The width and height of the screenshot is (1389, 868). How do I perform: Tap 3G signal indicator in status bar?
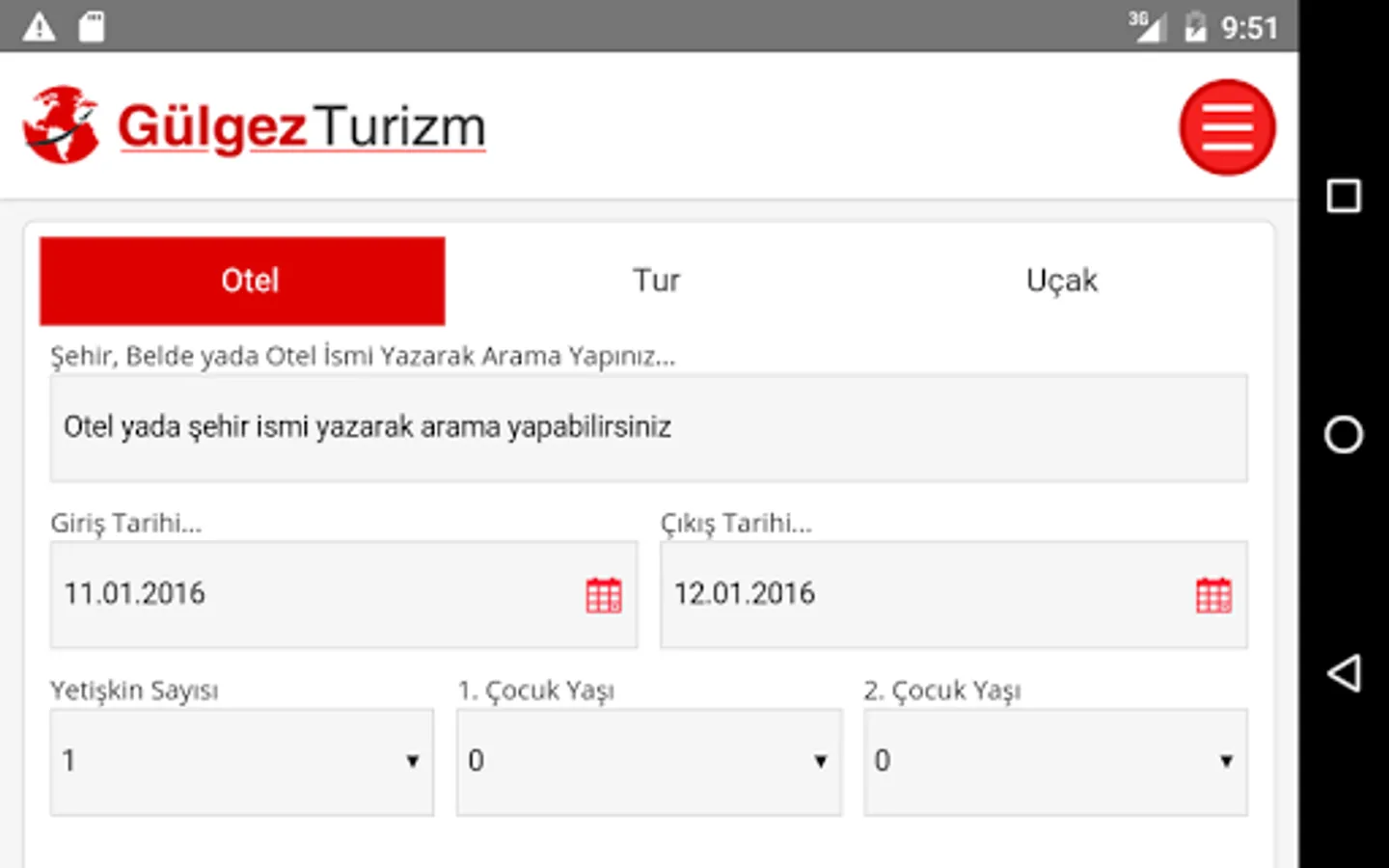(x=1147, y=26)
